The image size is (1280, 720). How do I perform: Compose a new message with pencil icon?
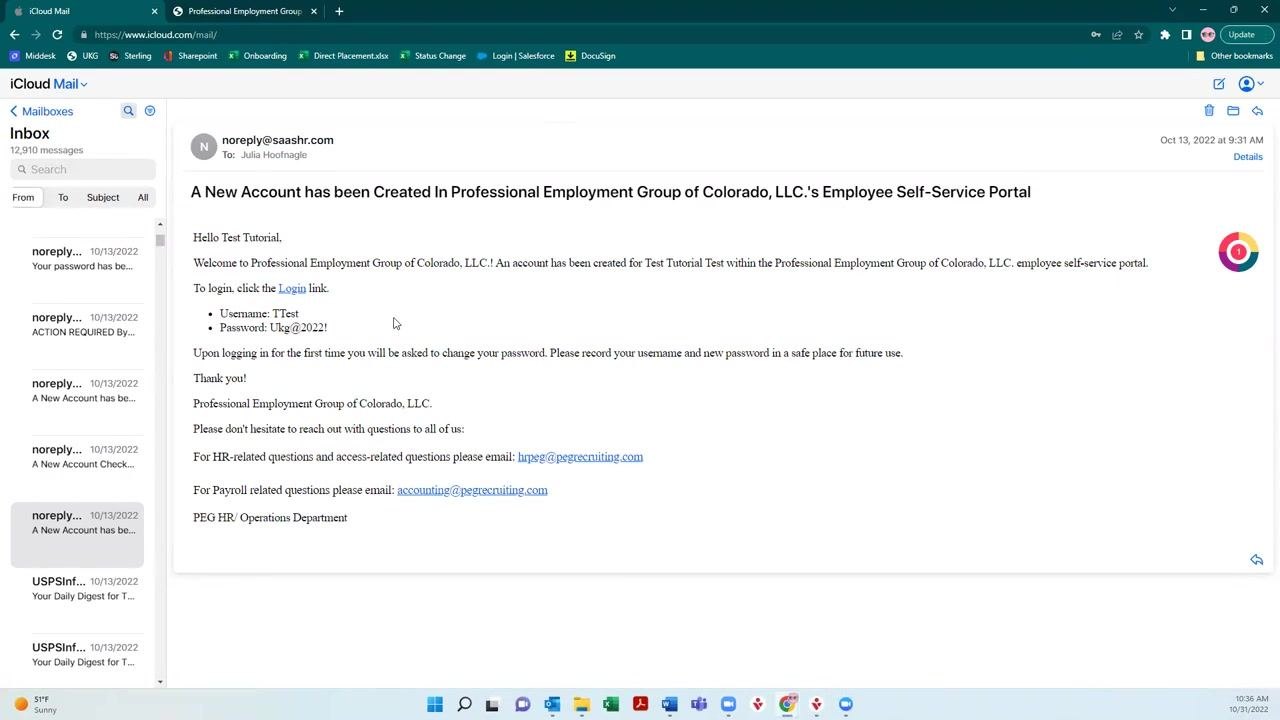[1219, 84]
